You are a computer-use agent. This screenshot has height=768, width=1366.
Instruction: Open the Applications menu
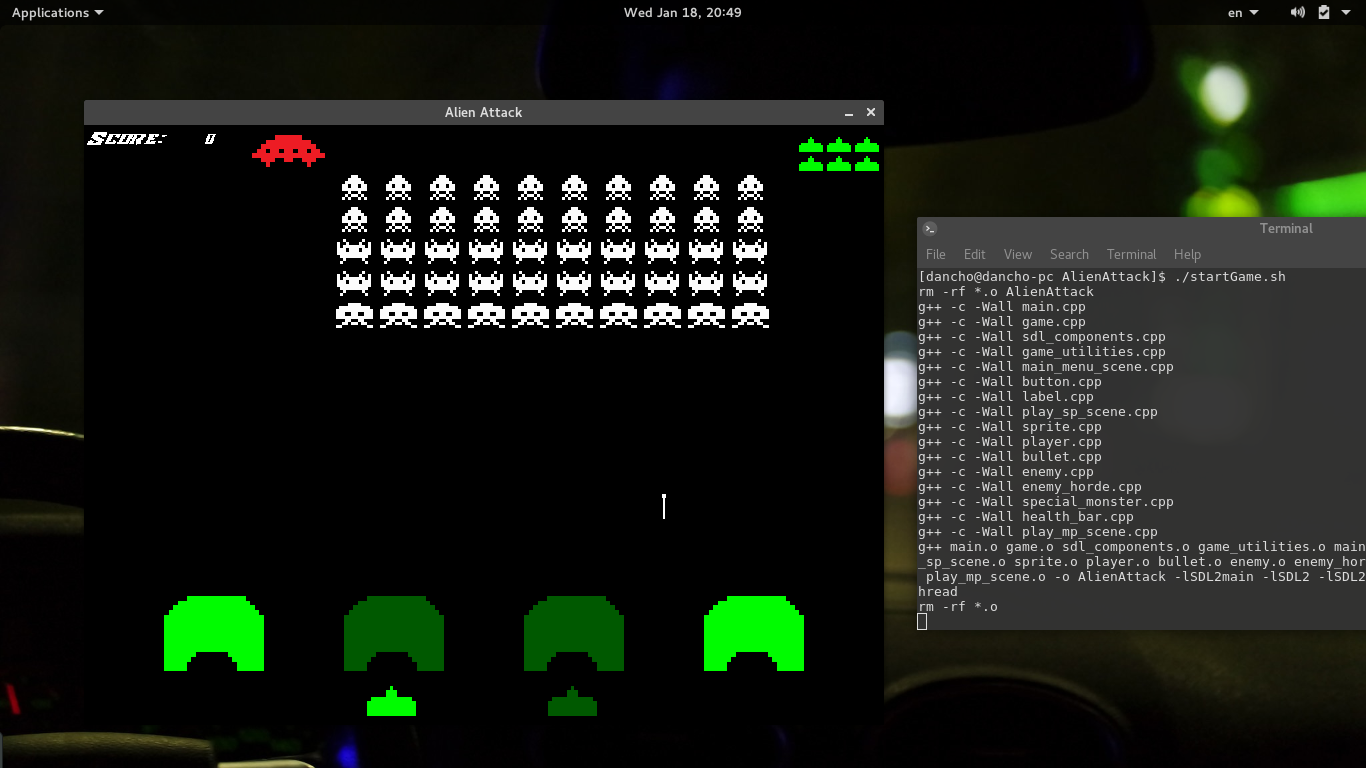click(57, 12)
